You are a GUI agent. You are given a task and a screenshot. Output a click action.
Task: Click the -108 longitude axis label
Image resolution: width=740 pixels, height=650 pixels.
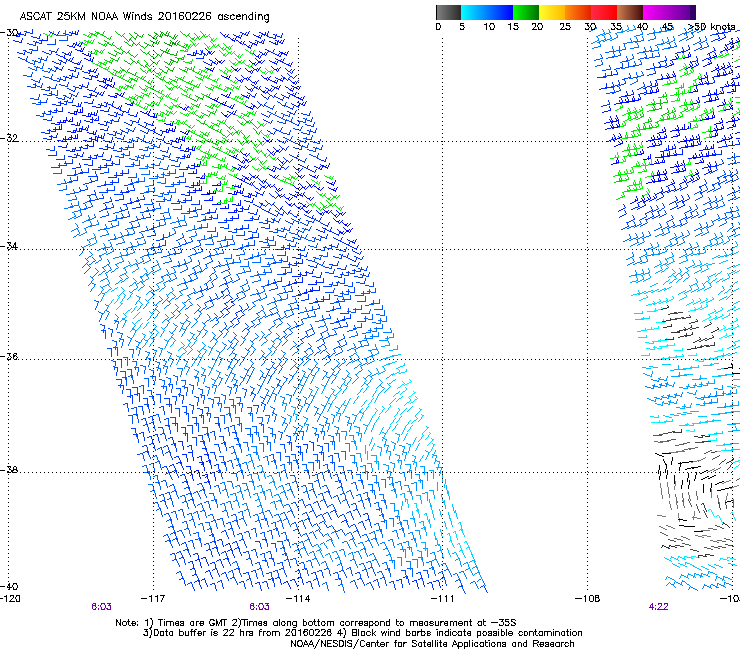click(x=588, y=599)
